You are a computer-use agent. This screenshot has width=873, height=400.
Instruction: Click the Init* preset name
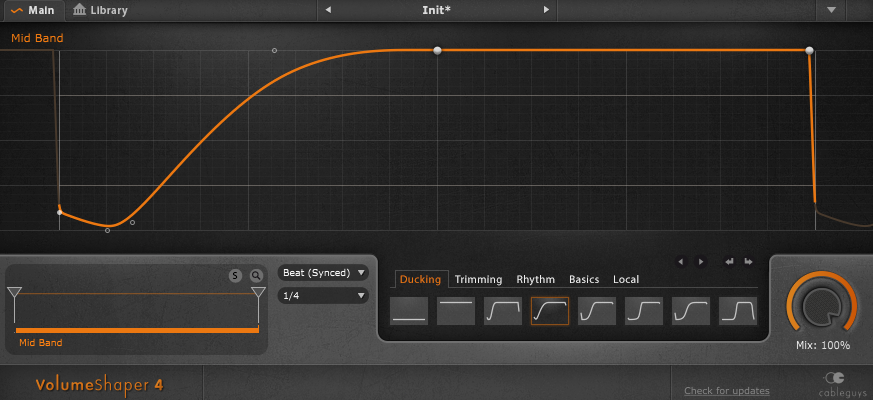(436, 10)
